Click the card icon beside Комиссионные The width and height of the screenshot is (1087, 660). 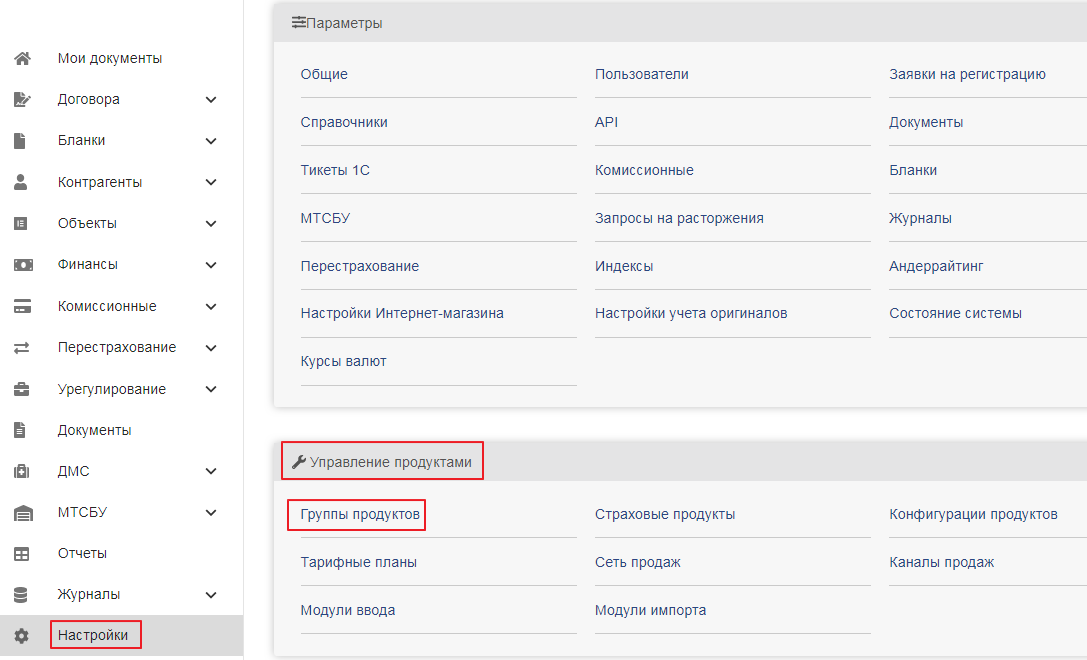(x=22, y=306)
